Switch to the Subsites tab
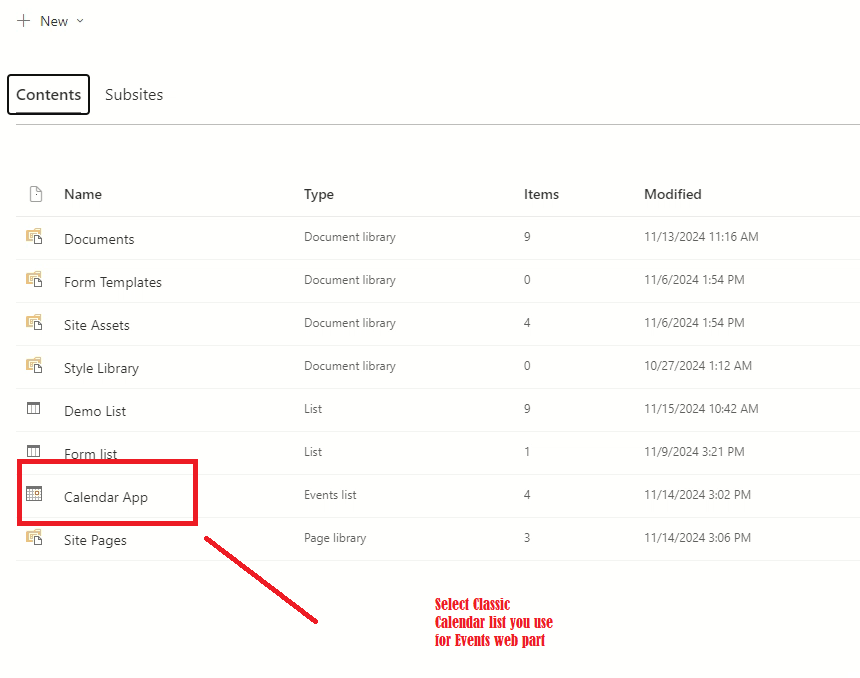860x678 pixels. coord(134,94)
